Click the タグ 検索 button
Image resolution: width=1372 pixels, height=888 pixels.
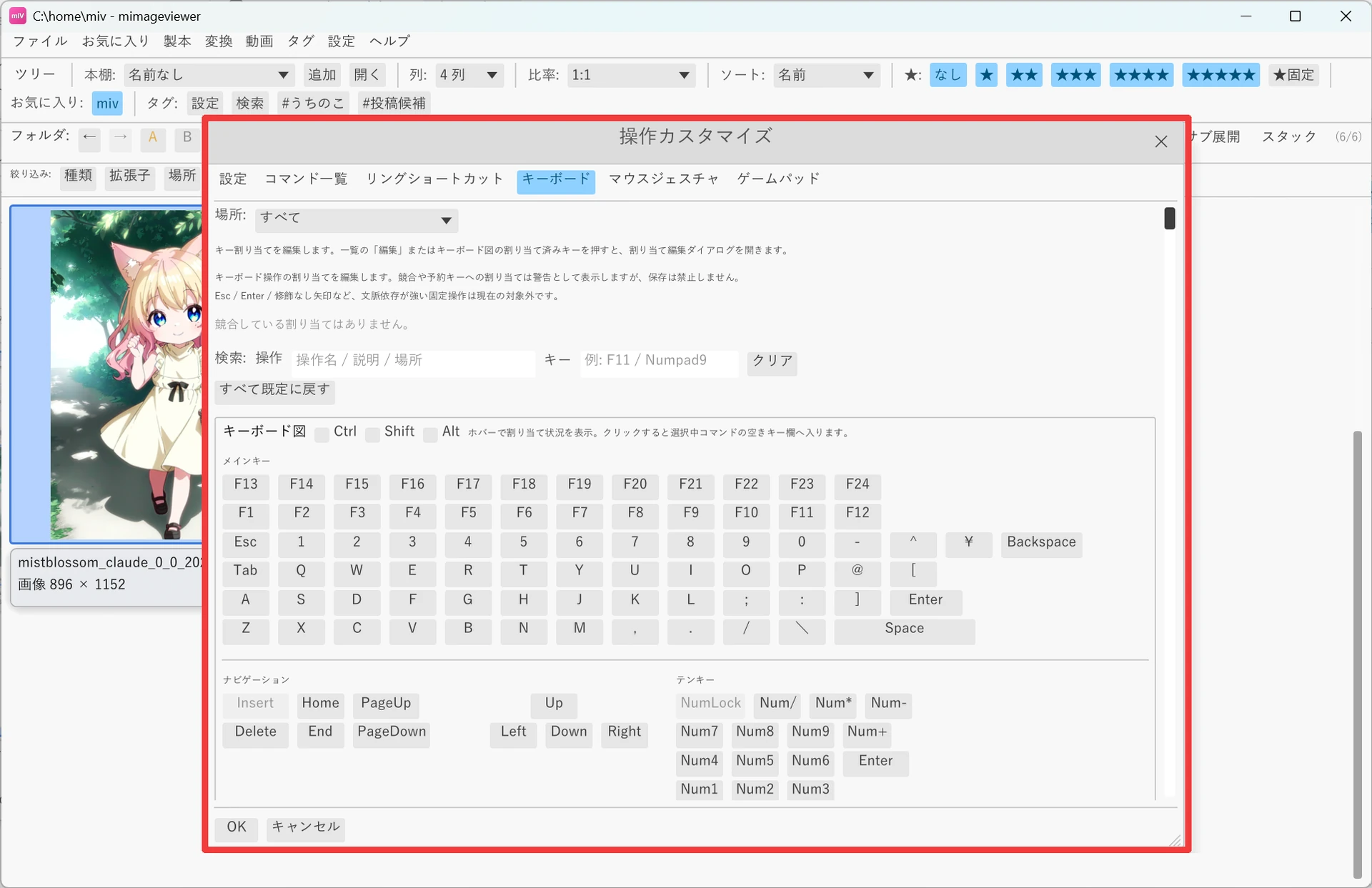(x=249, y=104)
